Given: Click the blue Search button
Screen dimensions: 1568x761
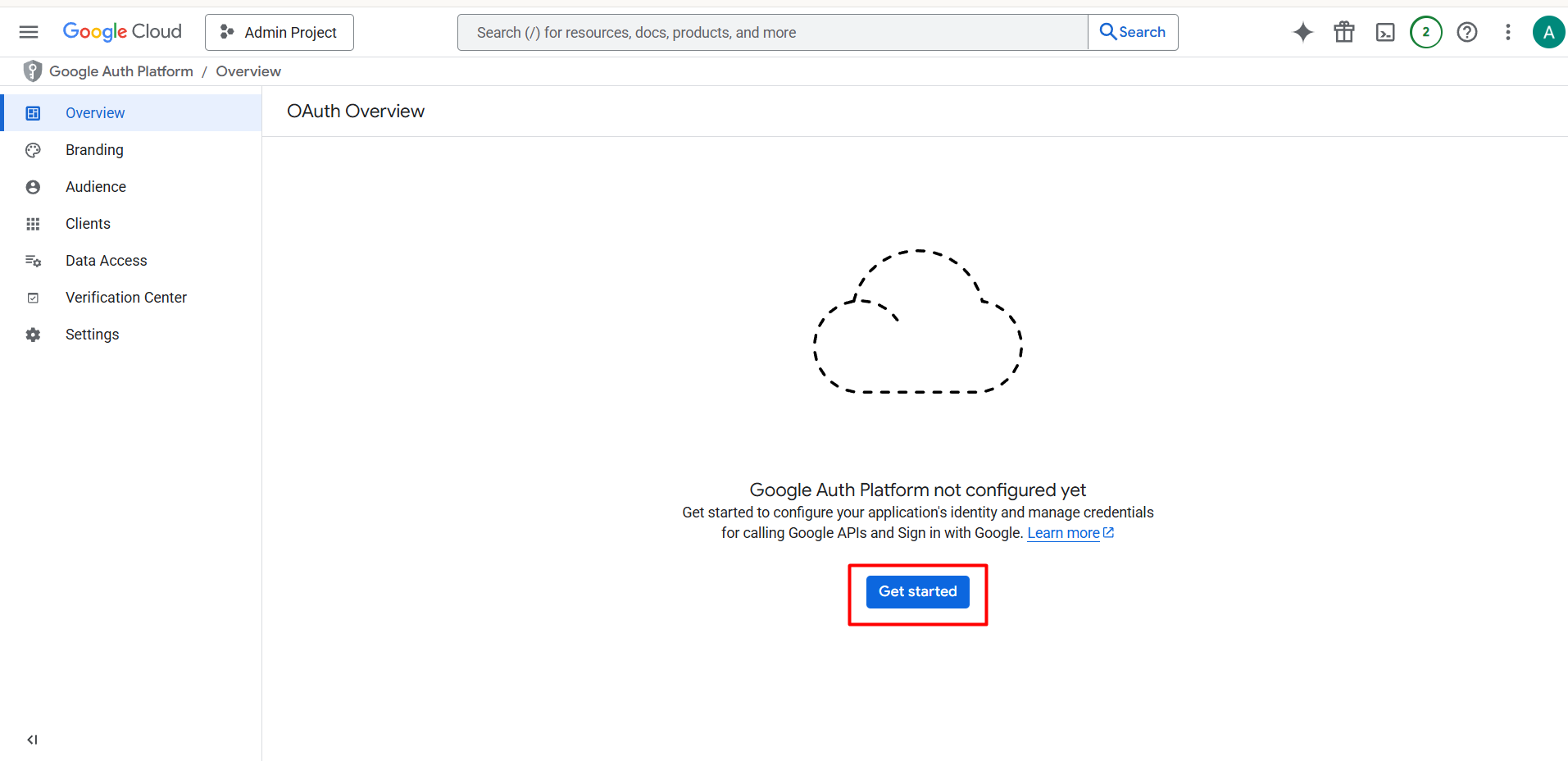Looking at the screenshot, I should (x=1133, y=32).
